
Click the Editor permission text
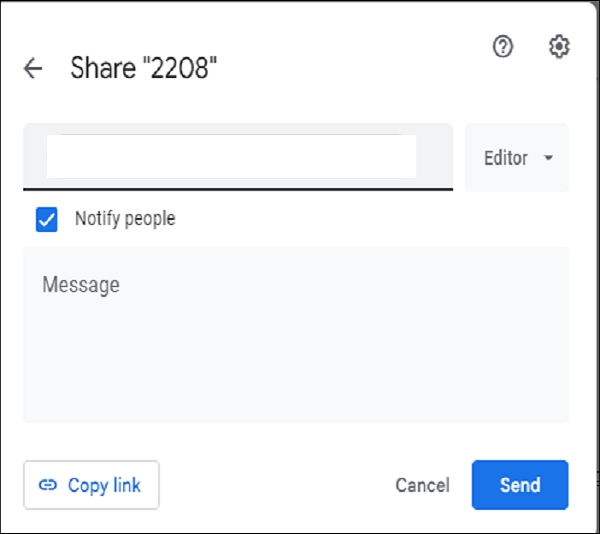click(x=505, y=158)
